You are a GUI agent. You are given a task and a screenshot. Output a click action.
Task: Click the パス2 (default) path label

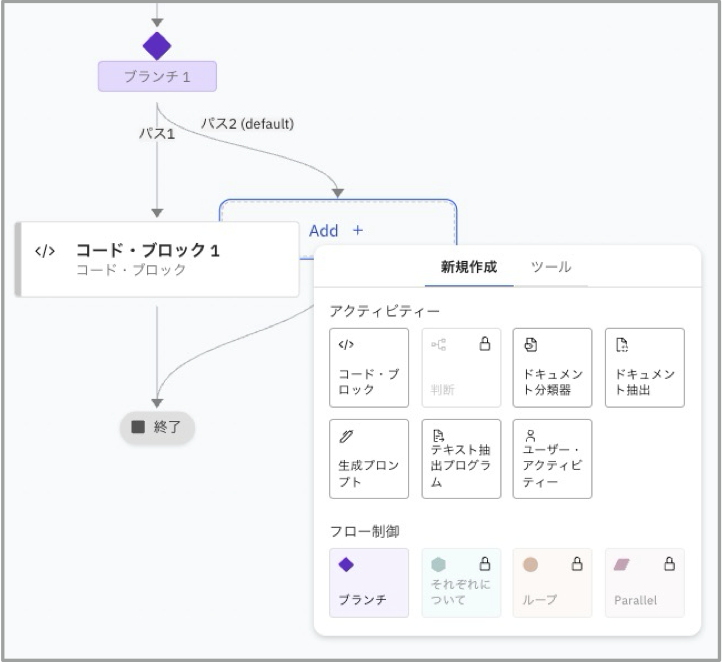(x=247, y=124)
